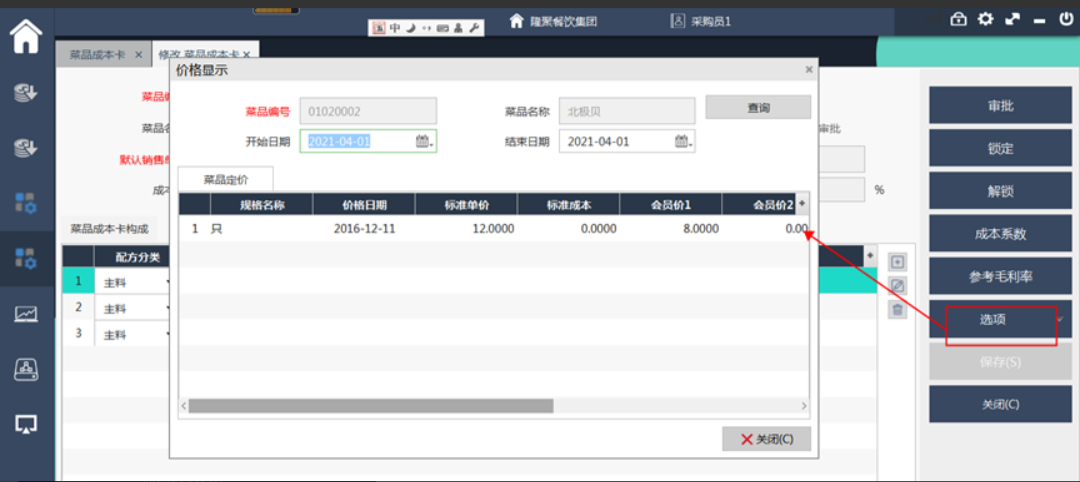Click the monitor icon at the sidebar bottom

coord(26,424)
